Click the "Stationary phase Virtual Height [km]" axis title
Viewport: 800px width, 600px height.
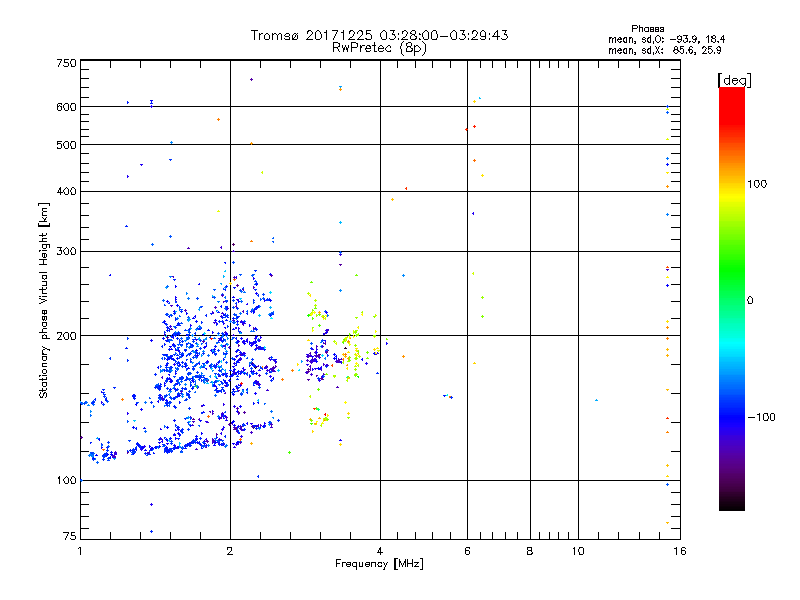tap(43, 300)
